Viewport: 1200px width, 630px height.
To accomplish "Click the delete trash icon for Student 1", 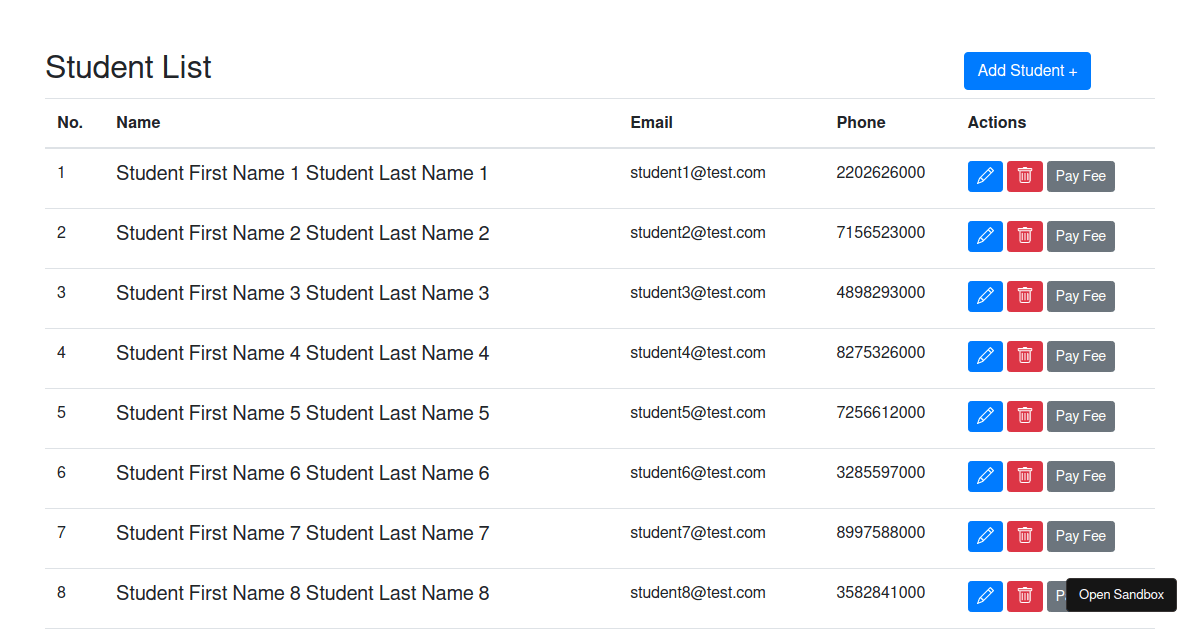I will (1024, 176).
